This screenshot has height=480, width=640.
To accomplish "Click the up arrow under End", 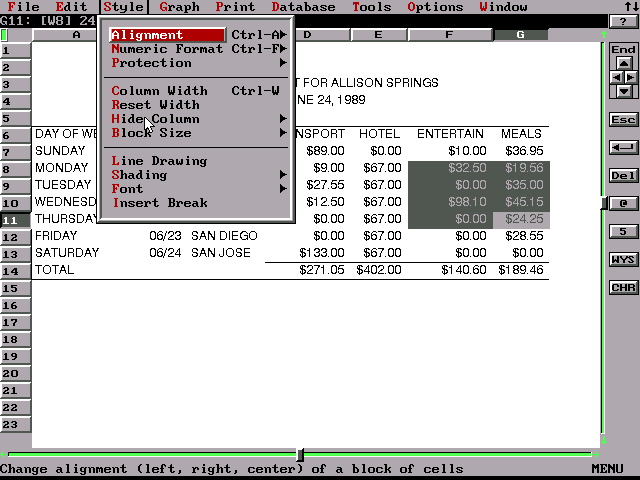I will 623,63.
